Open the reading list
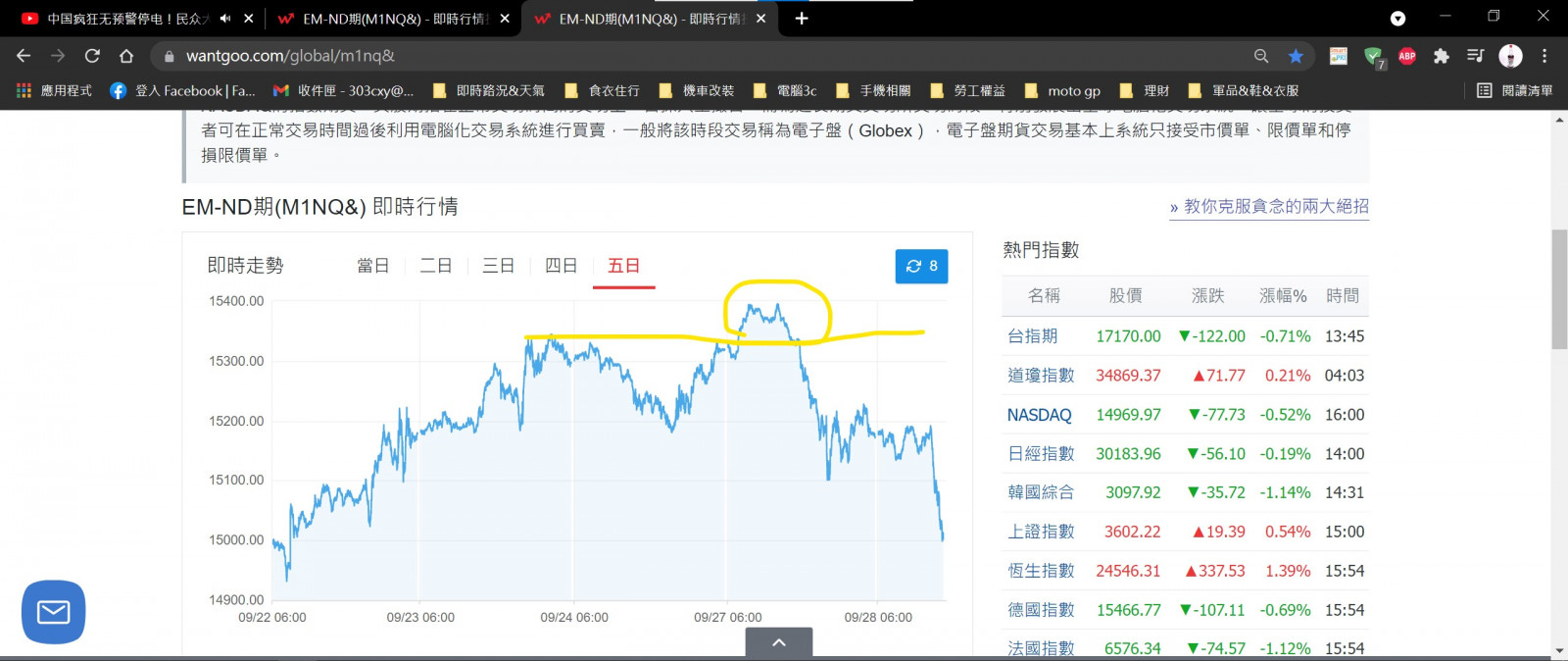The image size is (1568, 661). coord(1514,90)
